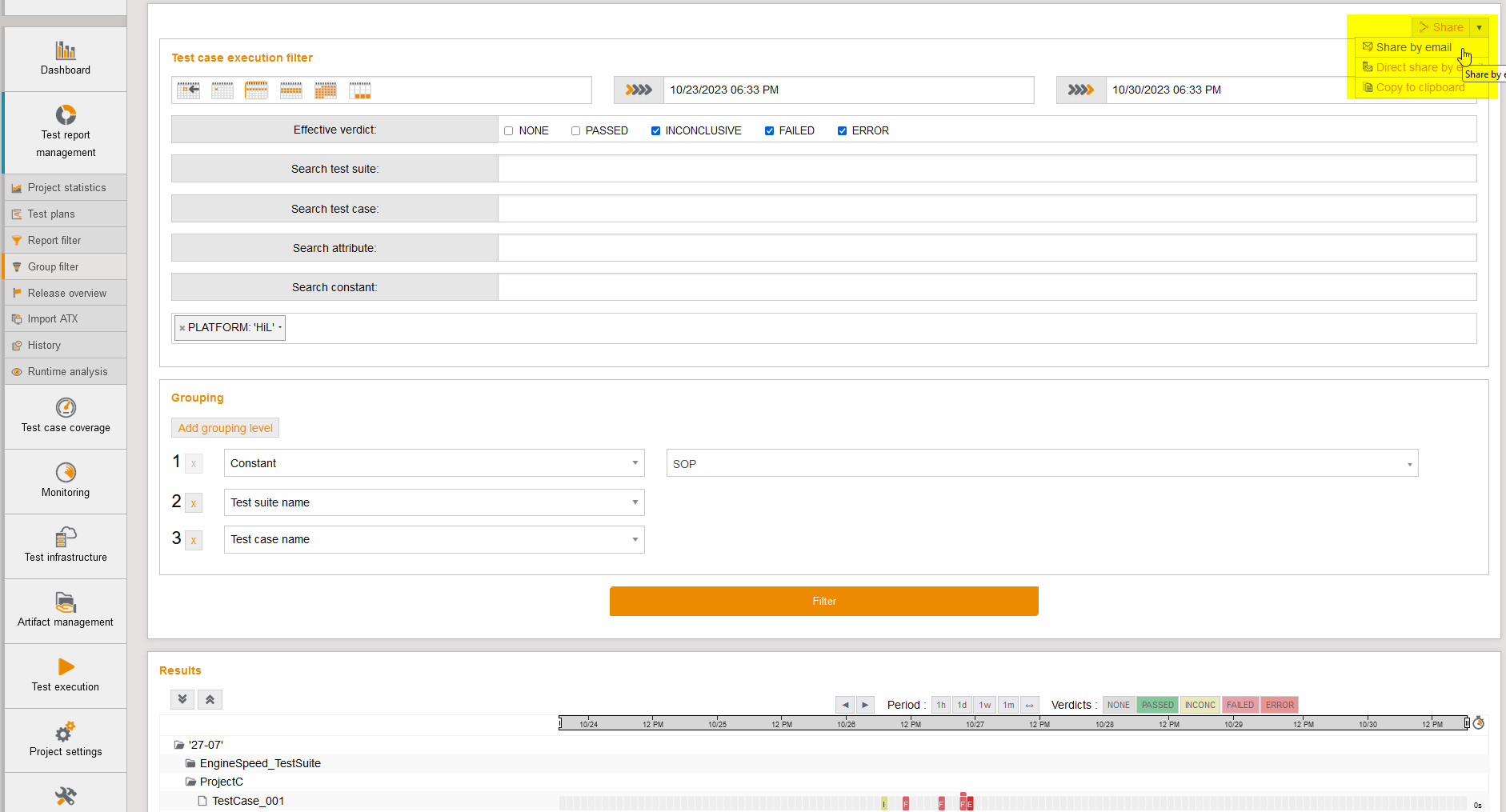Click the PASSED verdict color legend swatch
The image size is (1506, 812).
point(1157,705)
